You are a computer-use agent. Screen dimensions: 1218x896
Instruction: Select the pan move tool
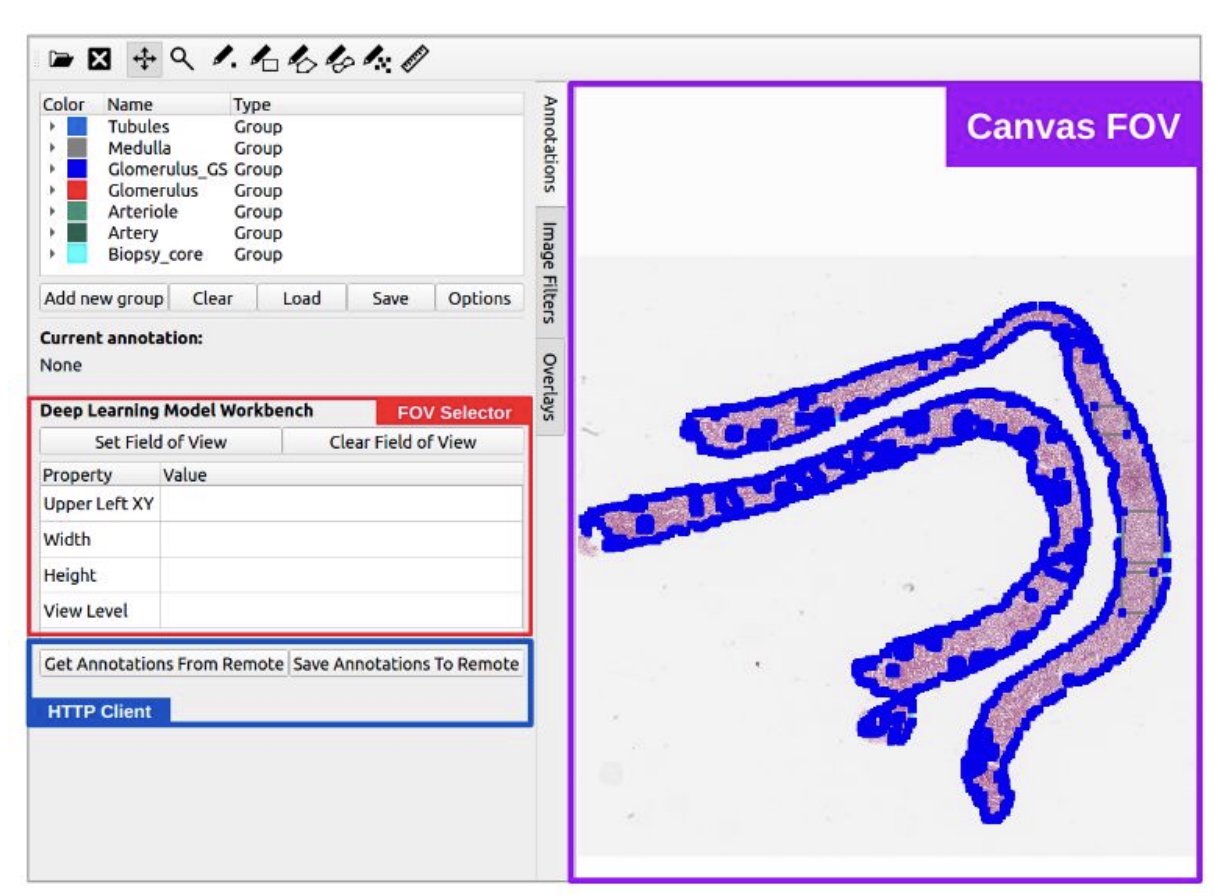coord(145,60)
